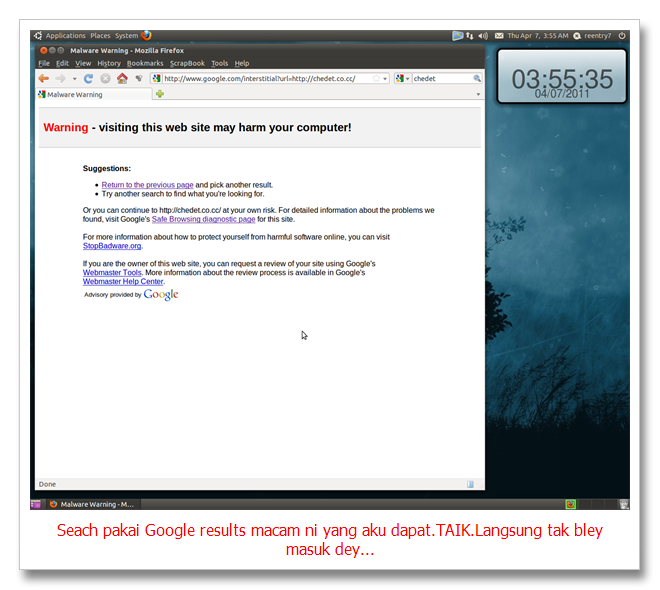Click the show desktop icon in bottom panel
The image size is (660, 590).
36,504
